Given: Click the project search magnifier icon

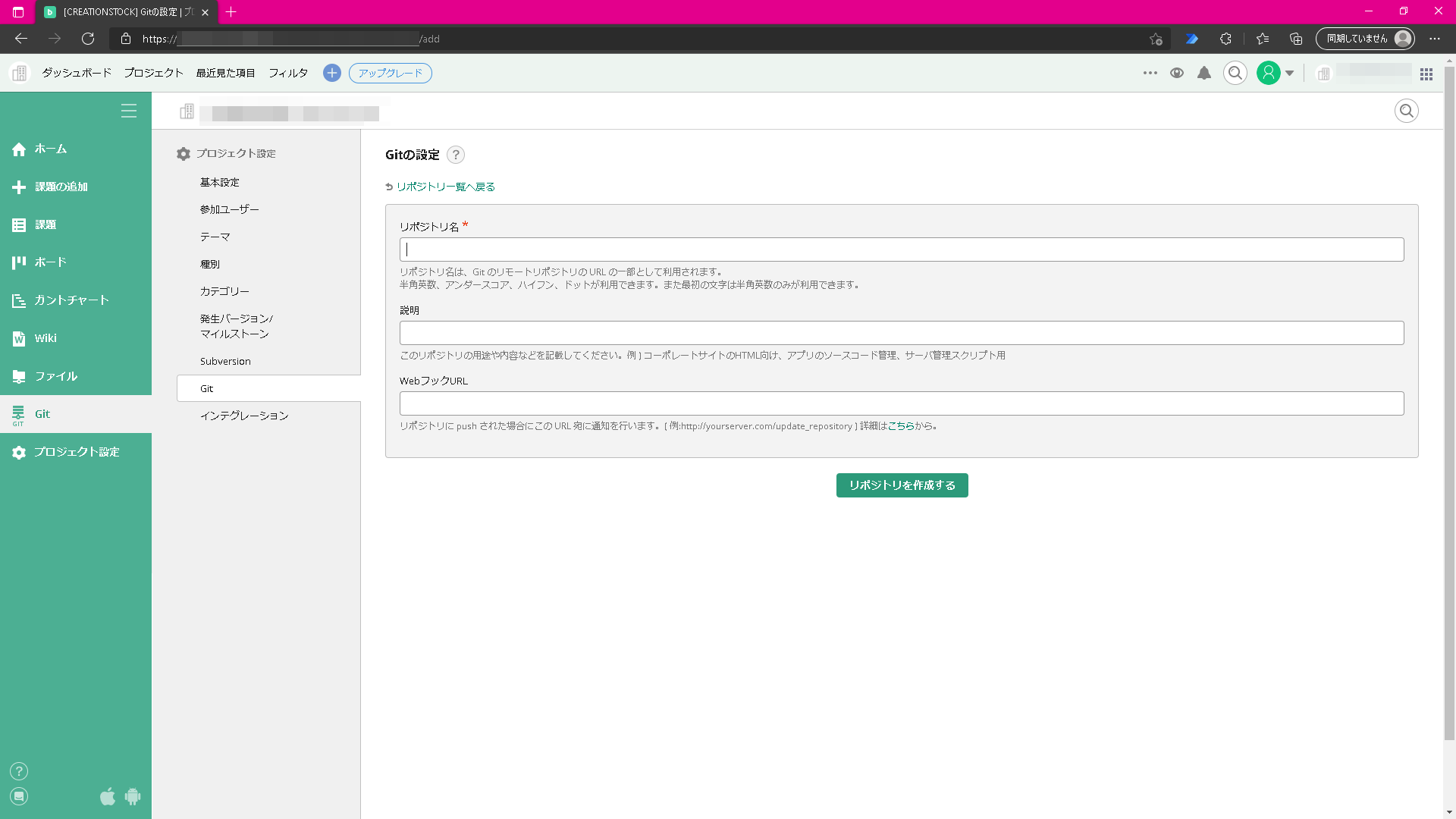Looking at the screenshot, I should [1405, 111].
